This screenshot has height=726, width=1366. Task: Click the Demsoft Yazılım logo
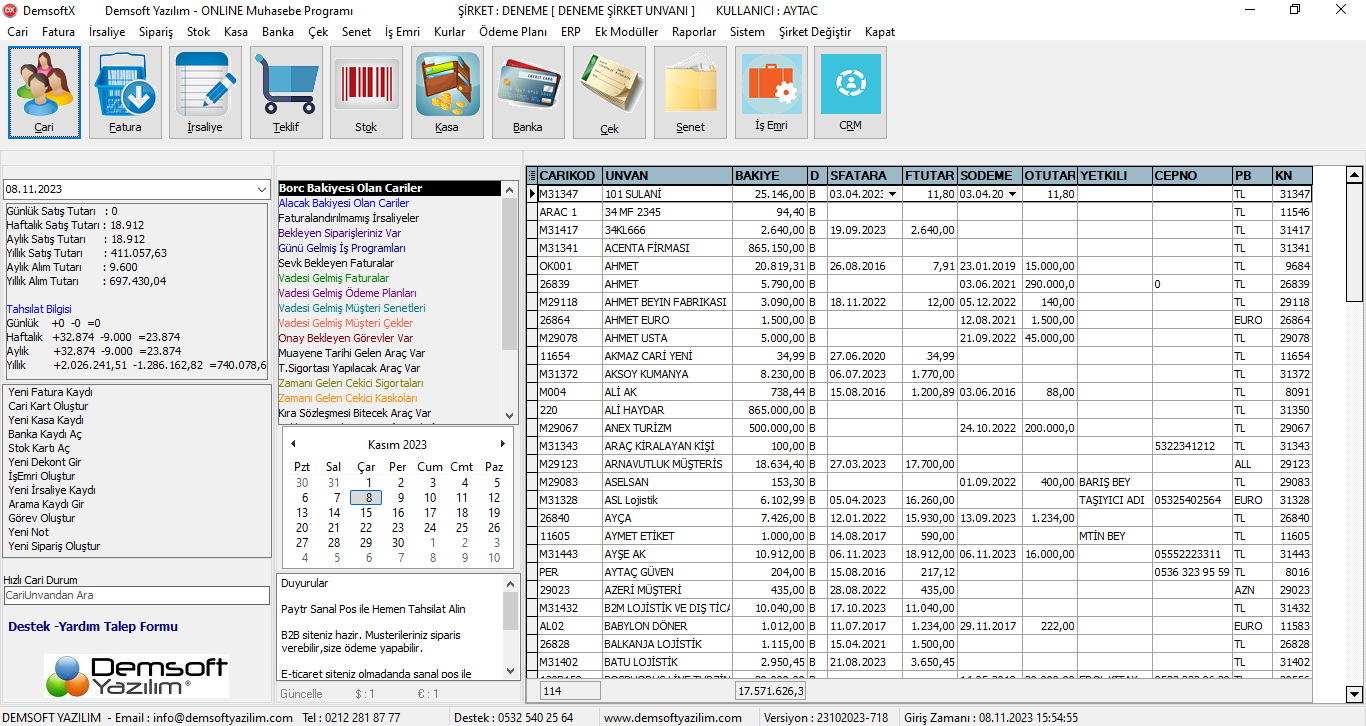point(136,676)
